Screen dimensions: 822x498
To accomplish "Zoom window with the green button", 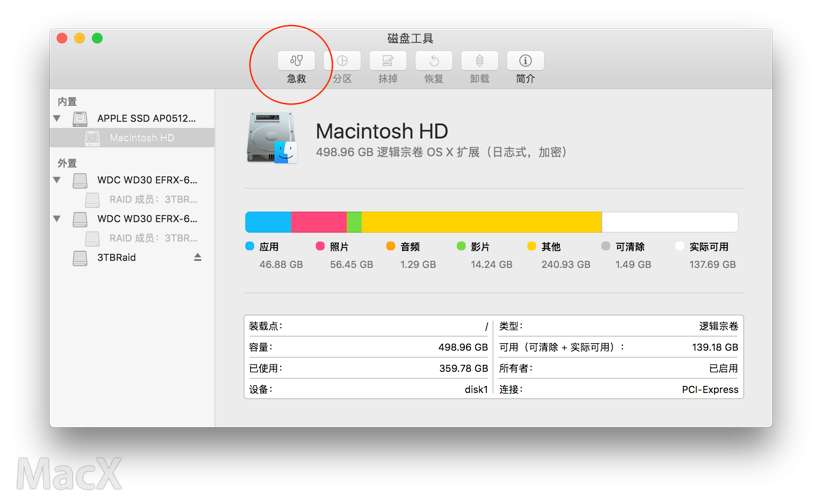I will [97, 38].
